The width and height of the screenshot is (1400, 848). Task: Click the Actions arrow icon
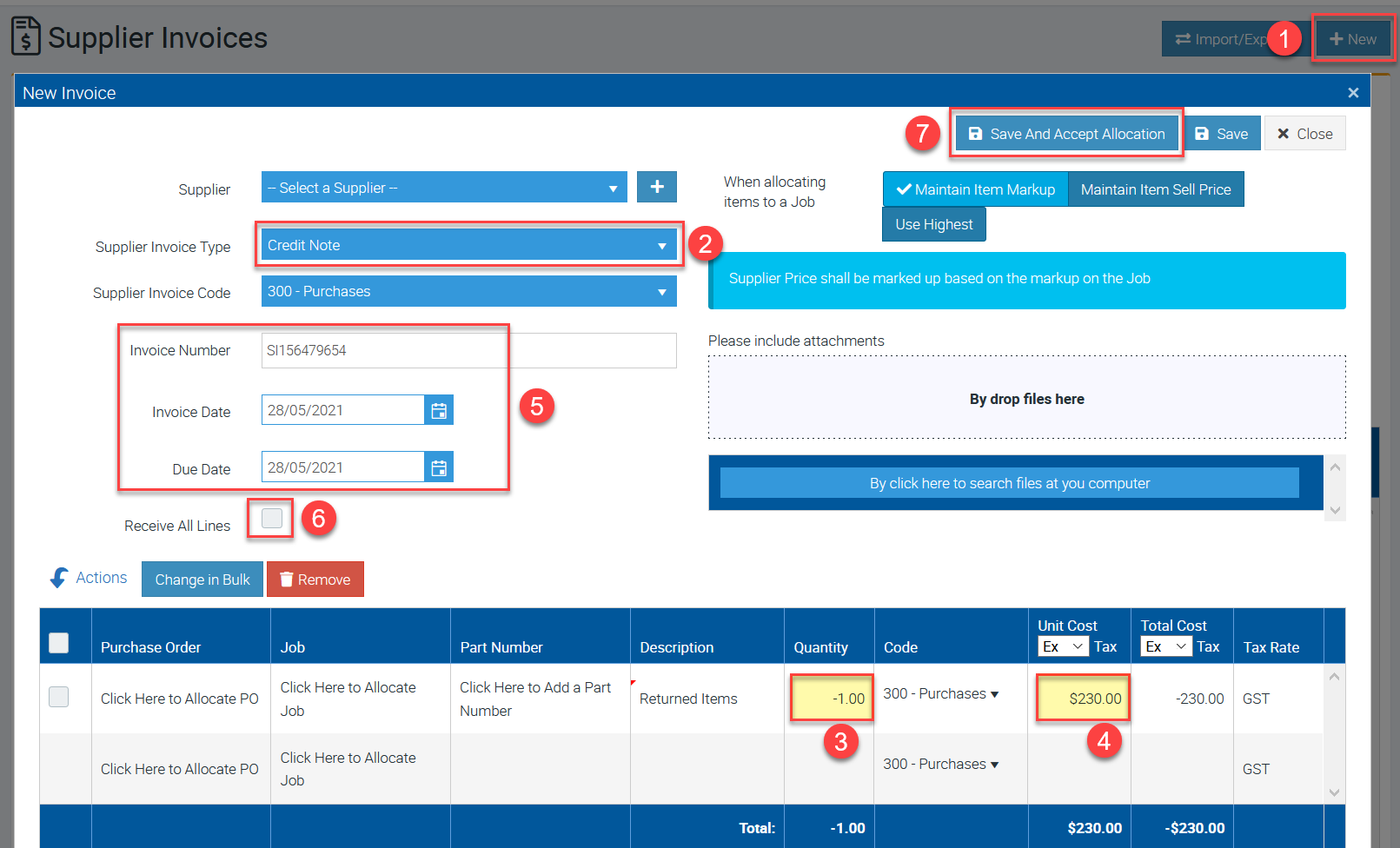point(59,578)
